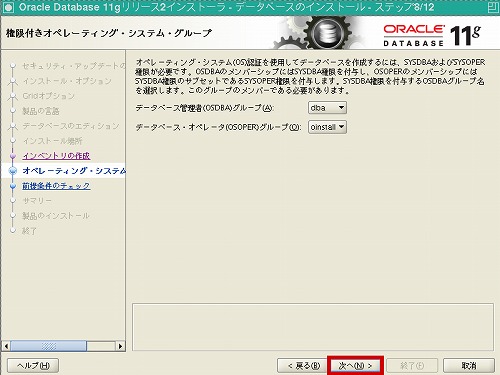Click the maximize icon in title bar corner
500x375 pixels.
coord(493,7)
